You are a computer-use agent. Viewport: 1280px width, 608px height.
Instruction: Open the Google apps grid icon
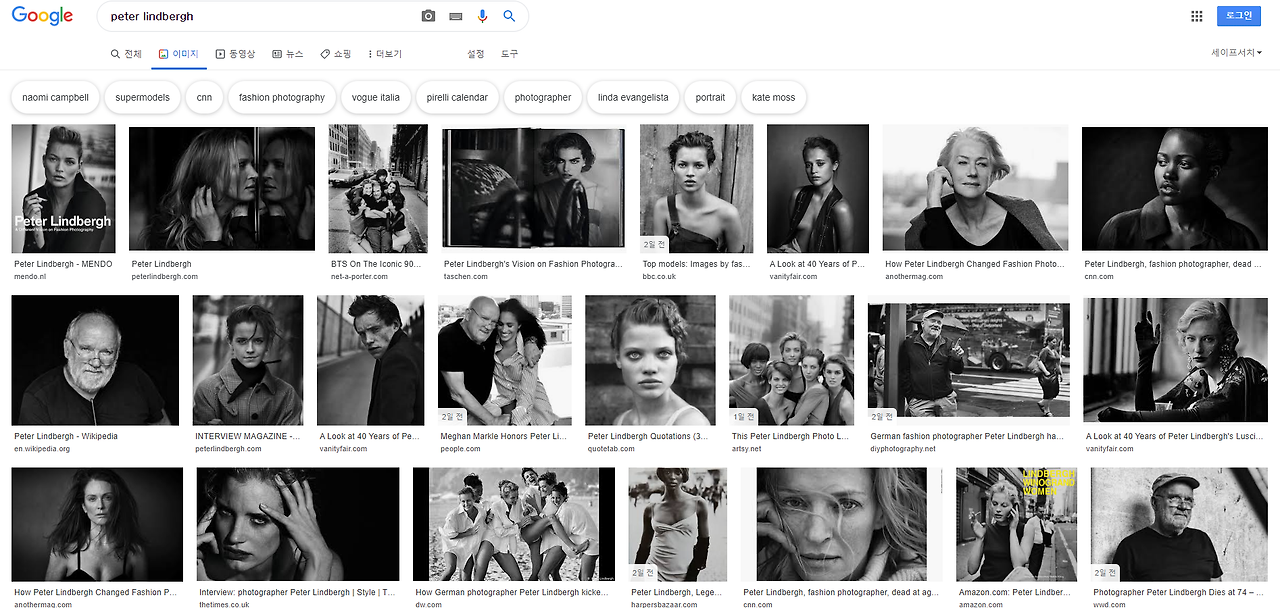click(x=1196, y=15)
